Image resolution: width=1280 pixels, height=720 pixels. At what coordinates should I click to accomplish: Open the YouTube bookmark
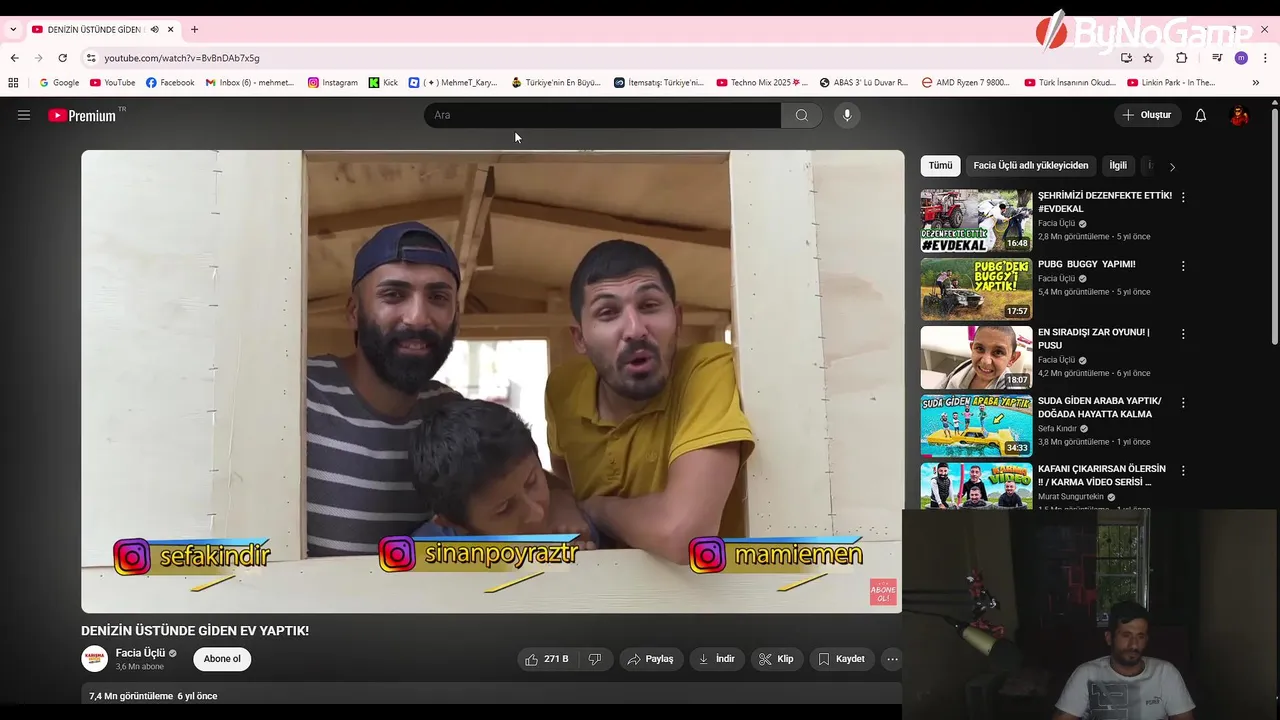(x=113, y=83)
